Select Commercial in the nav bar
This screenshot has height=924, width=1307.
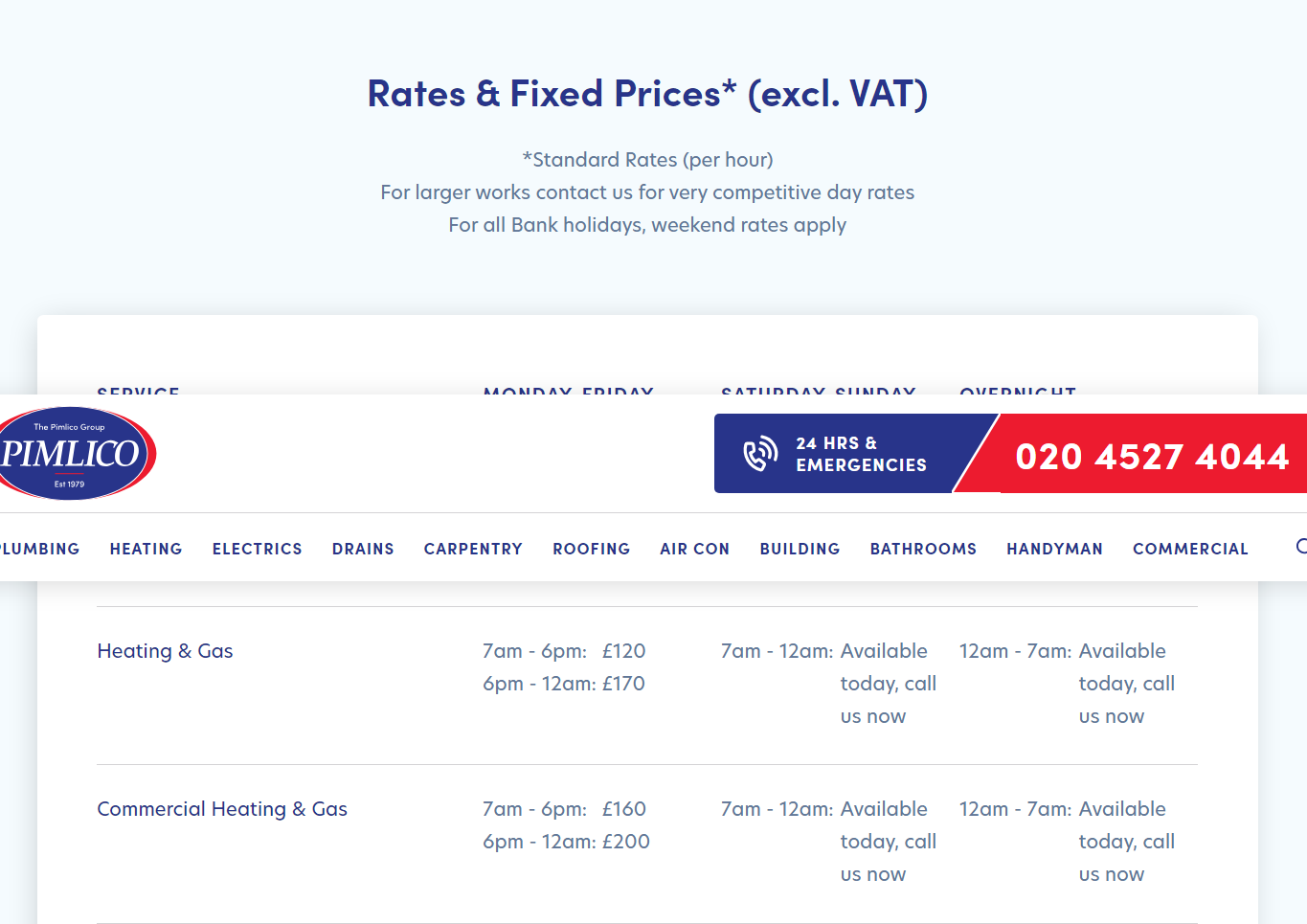coord(1190,549)
